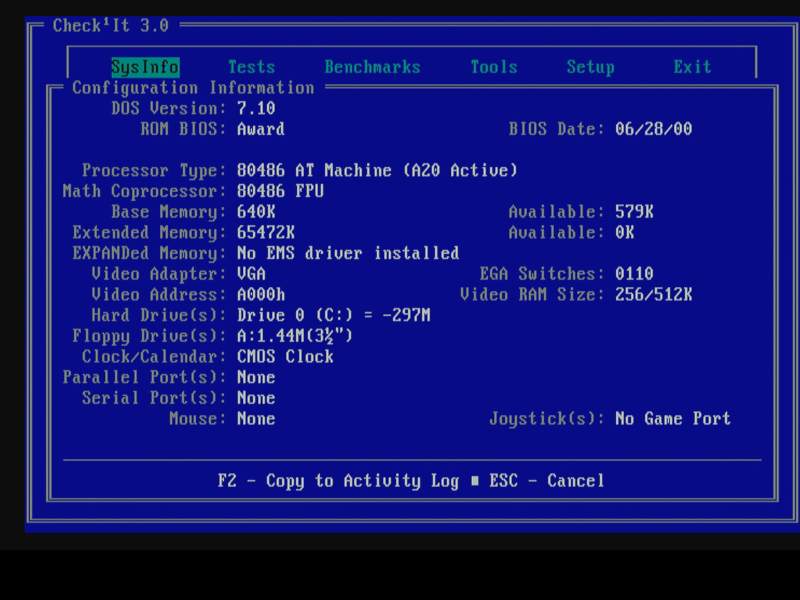This screenshot has height=600, width=800.
Task: Click the Mouse label
Action: coord(198,418)
